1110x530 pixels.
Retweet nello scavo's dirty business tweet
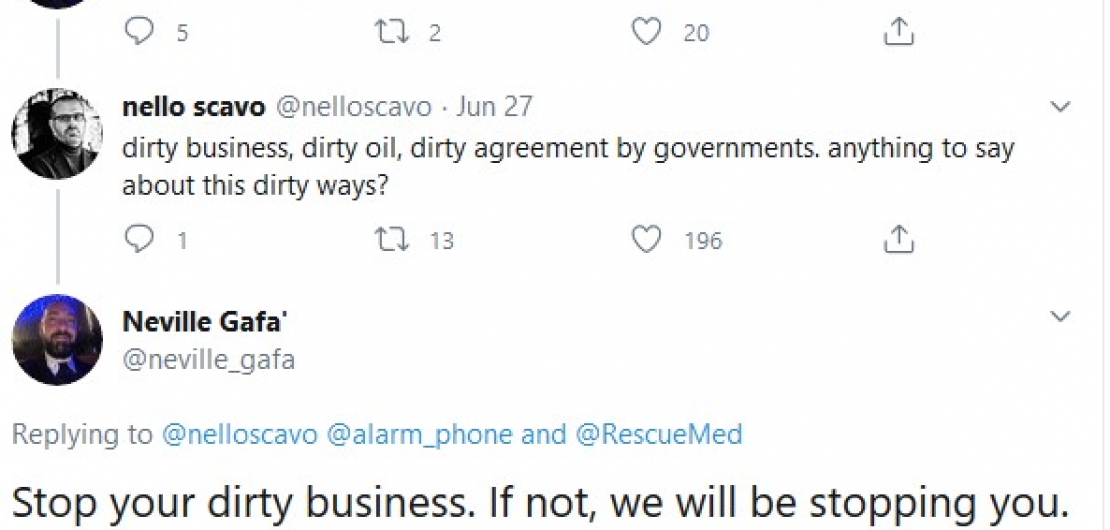391,239
